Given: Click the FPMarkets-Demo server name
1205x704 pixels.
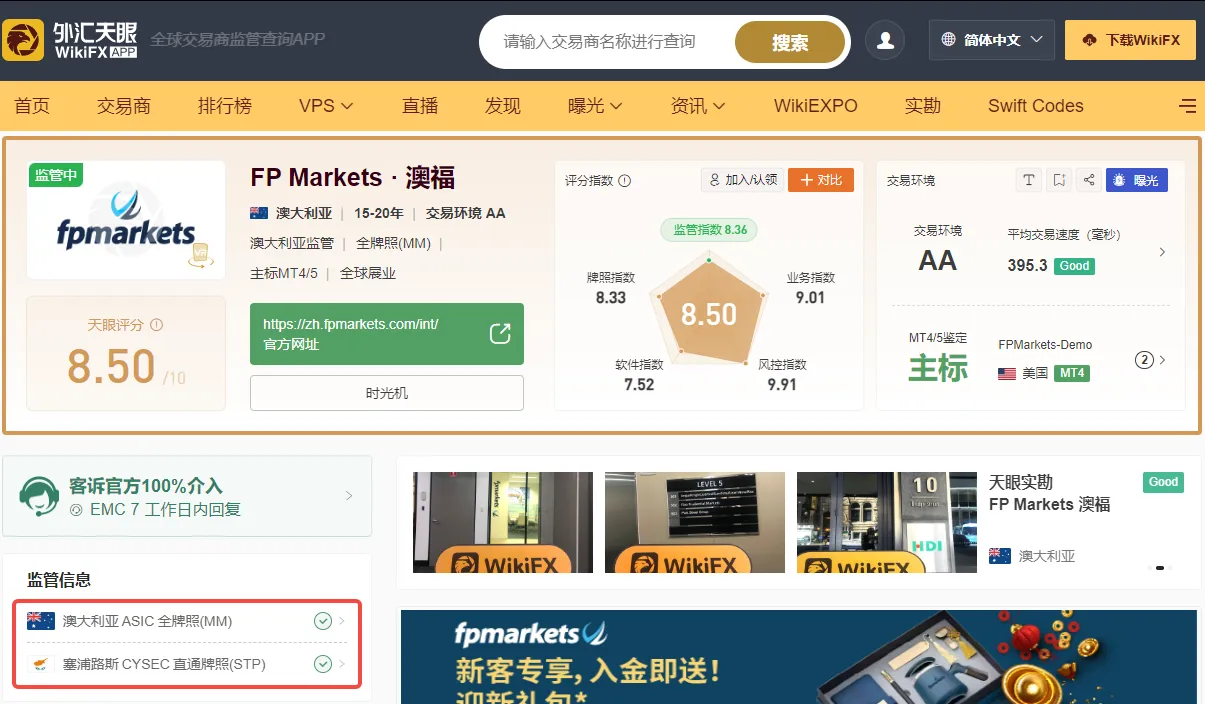Looking at the screenshot, I should click(x=1045, y=344).
